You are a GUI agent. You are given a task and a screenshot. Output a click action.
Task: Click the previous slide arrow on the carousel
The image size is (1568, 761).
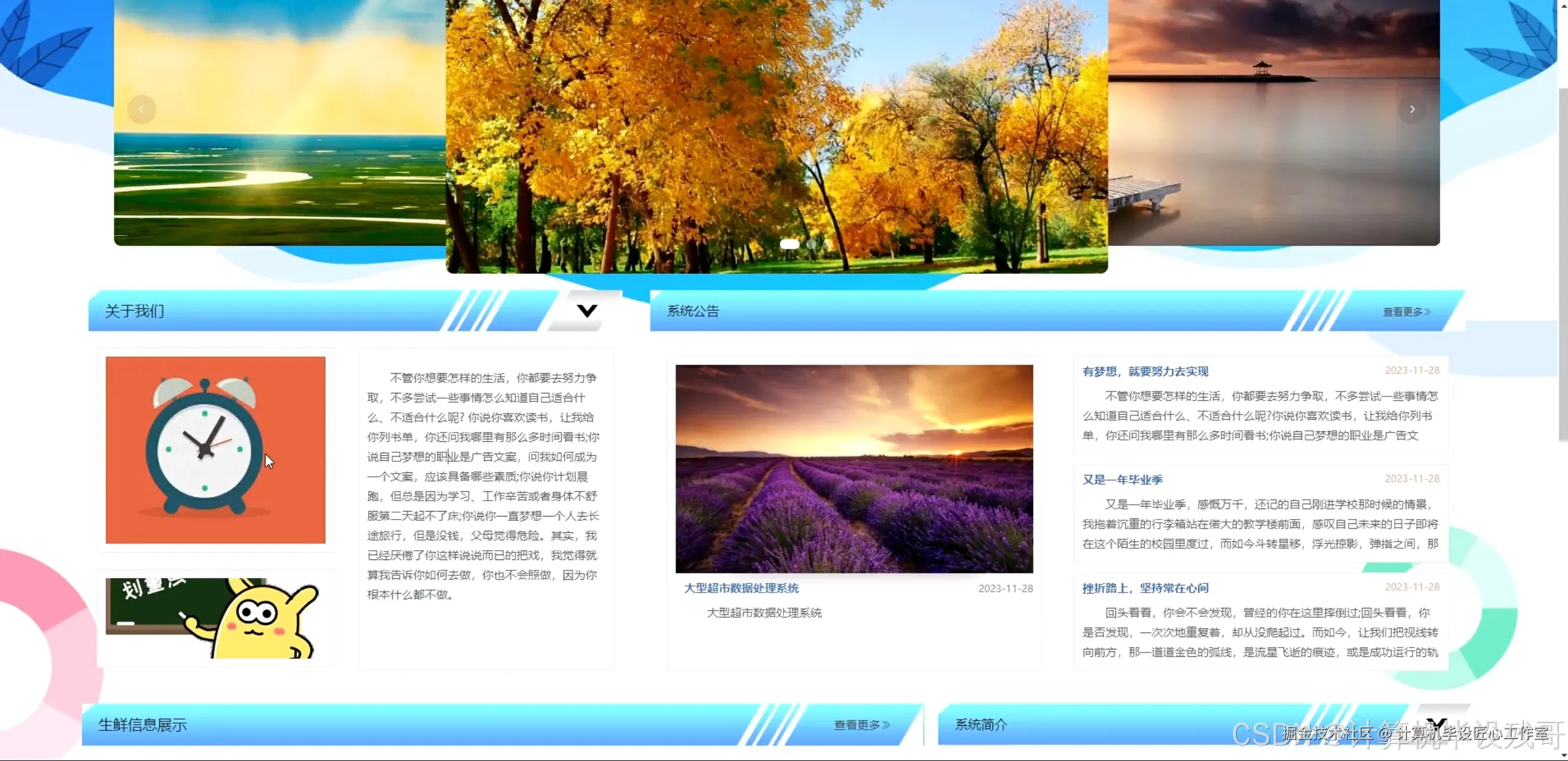click(x=141, y=109)
